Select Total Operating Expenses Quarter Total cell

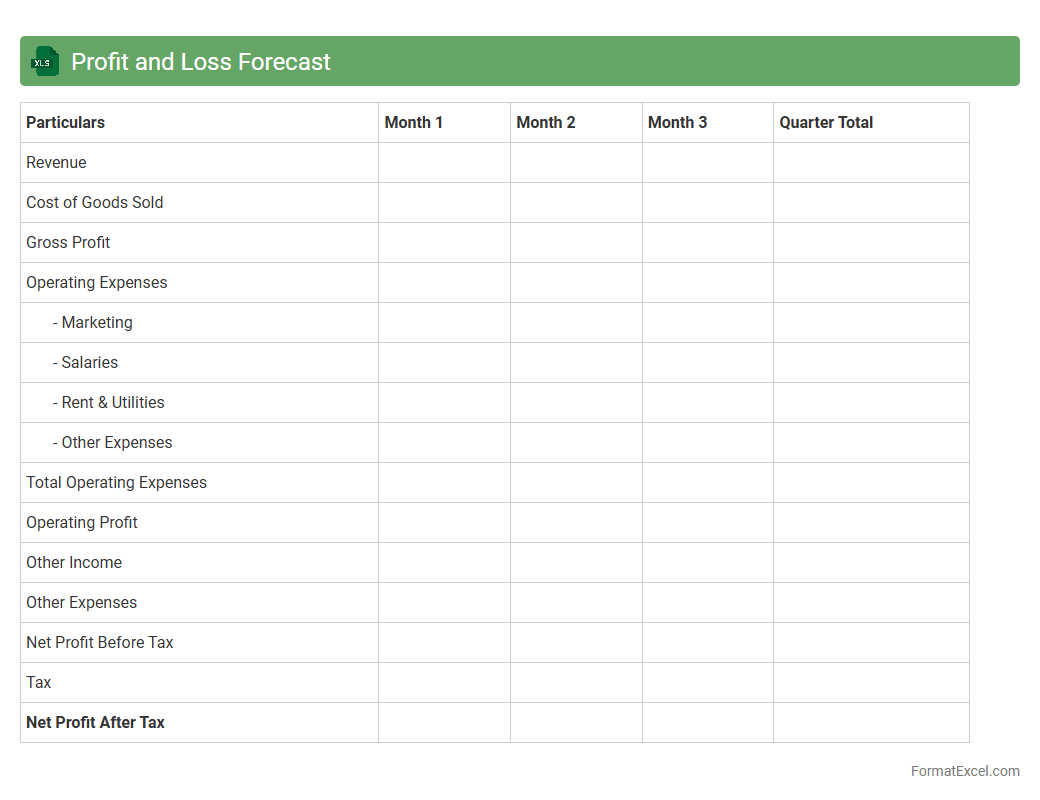click(x=871, y=482)
